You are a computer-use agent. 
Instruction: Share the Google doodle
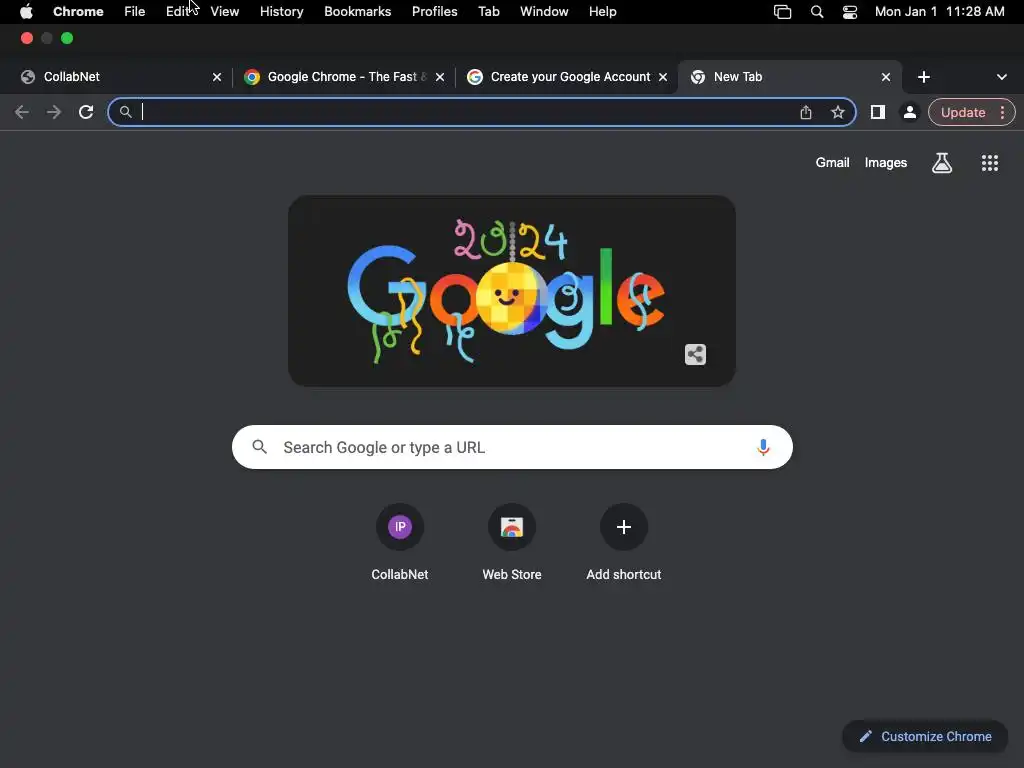[695, 355]
